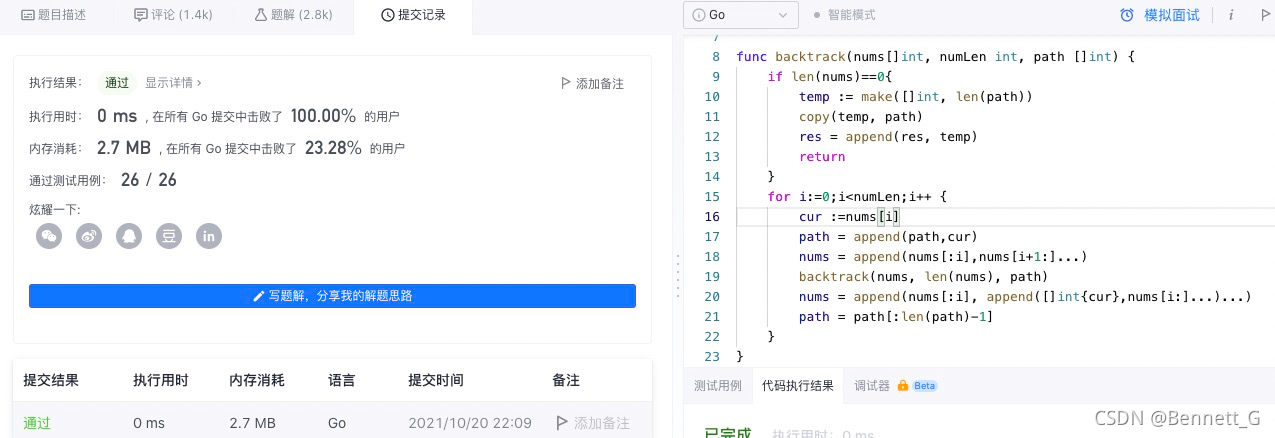Click the 100.00% runtime percentile text
This screenshot has width=1275, height=438.
click(323, 116)
